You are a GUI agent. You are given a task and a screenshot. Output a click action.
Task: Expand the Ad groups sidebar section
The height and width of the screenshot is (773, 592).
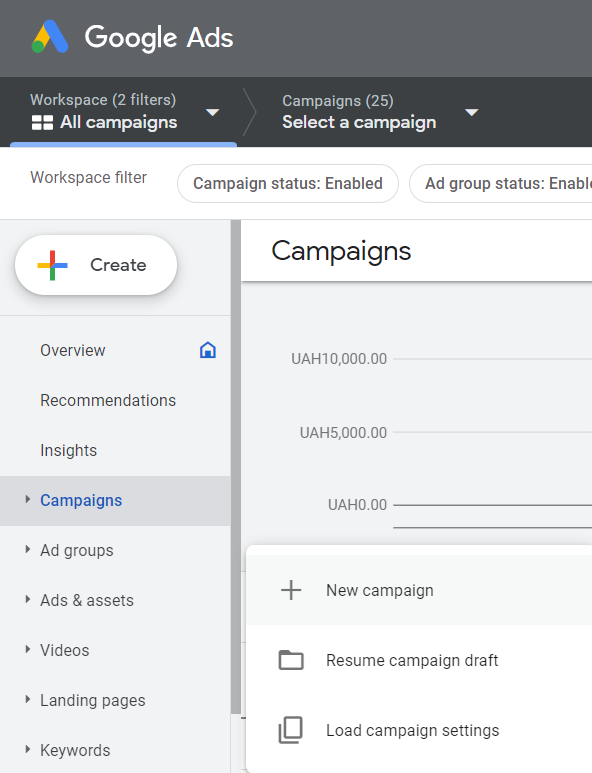point(28,550)
